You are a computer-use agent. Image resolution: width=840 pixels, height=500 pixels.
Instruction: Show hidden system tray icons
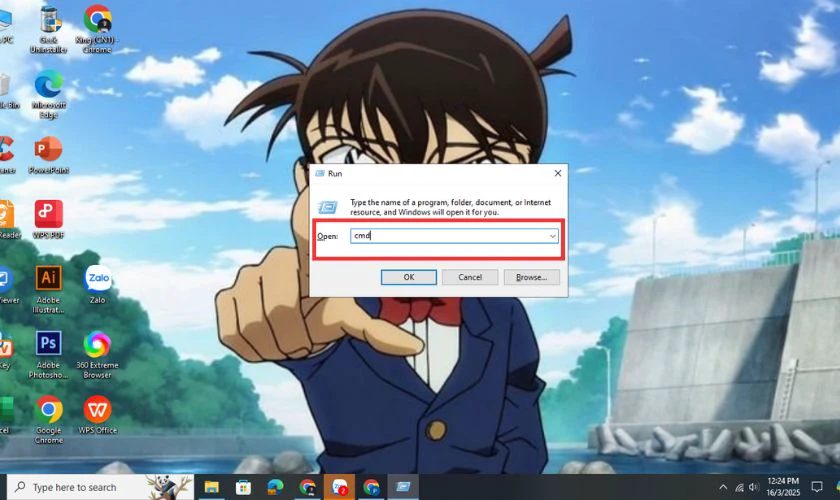723,487
